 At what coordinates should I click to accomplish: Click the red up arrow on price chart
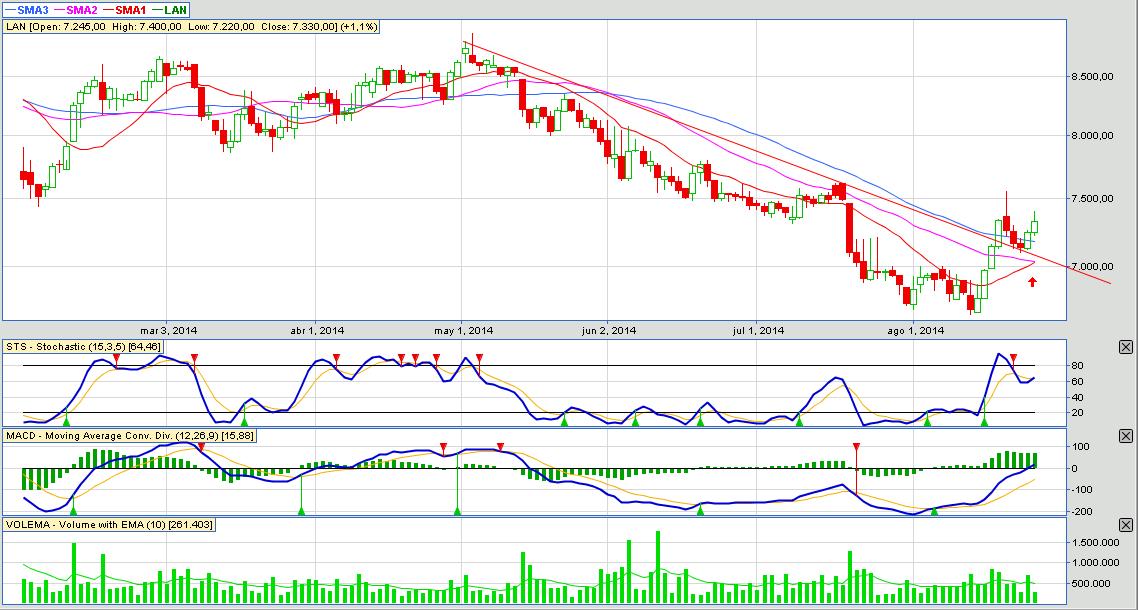point(1032,282)
